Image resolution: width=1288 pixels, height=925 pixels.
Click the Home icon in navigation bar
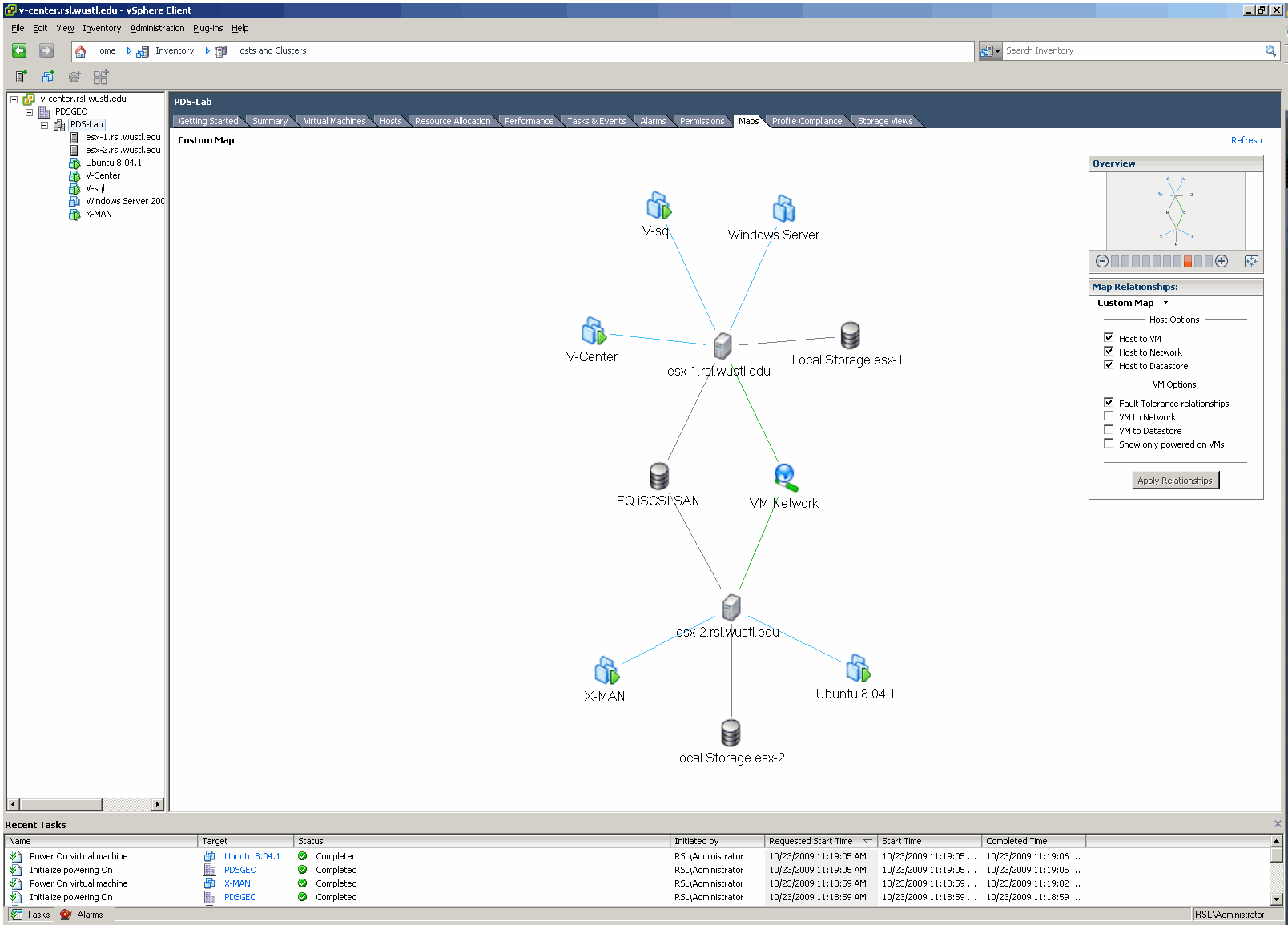pyautogui.click(x=80, y=50)
